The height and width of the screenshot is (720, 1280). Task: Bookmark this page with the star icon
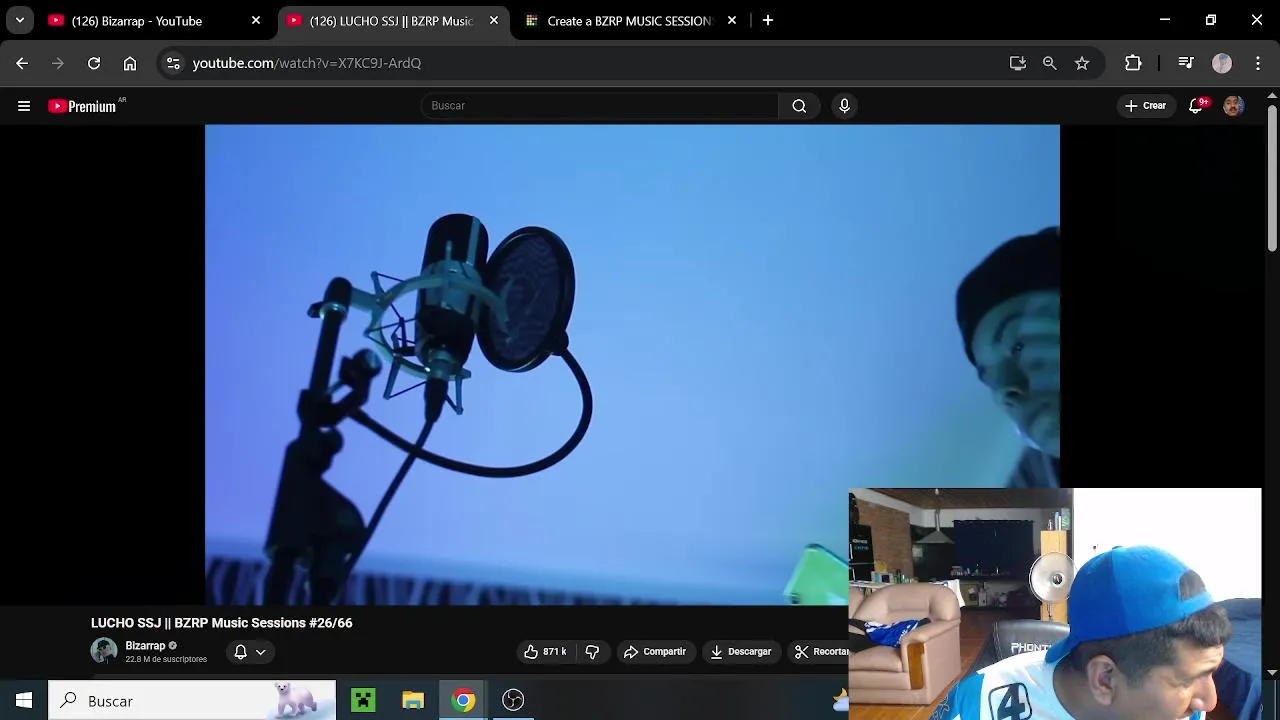click(x=1082, y=63)
